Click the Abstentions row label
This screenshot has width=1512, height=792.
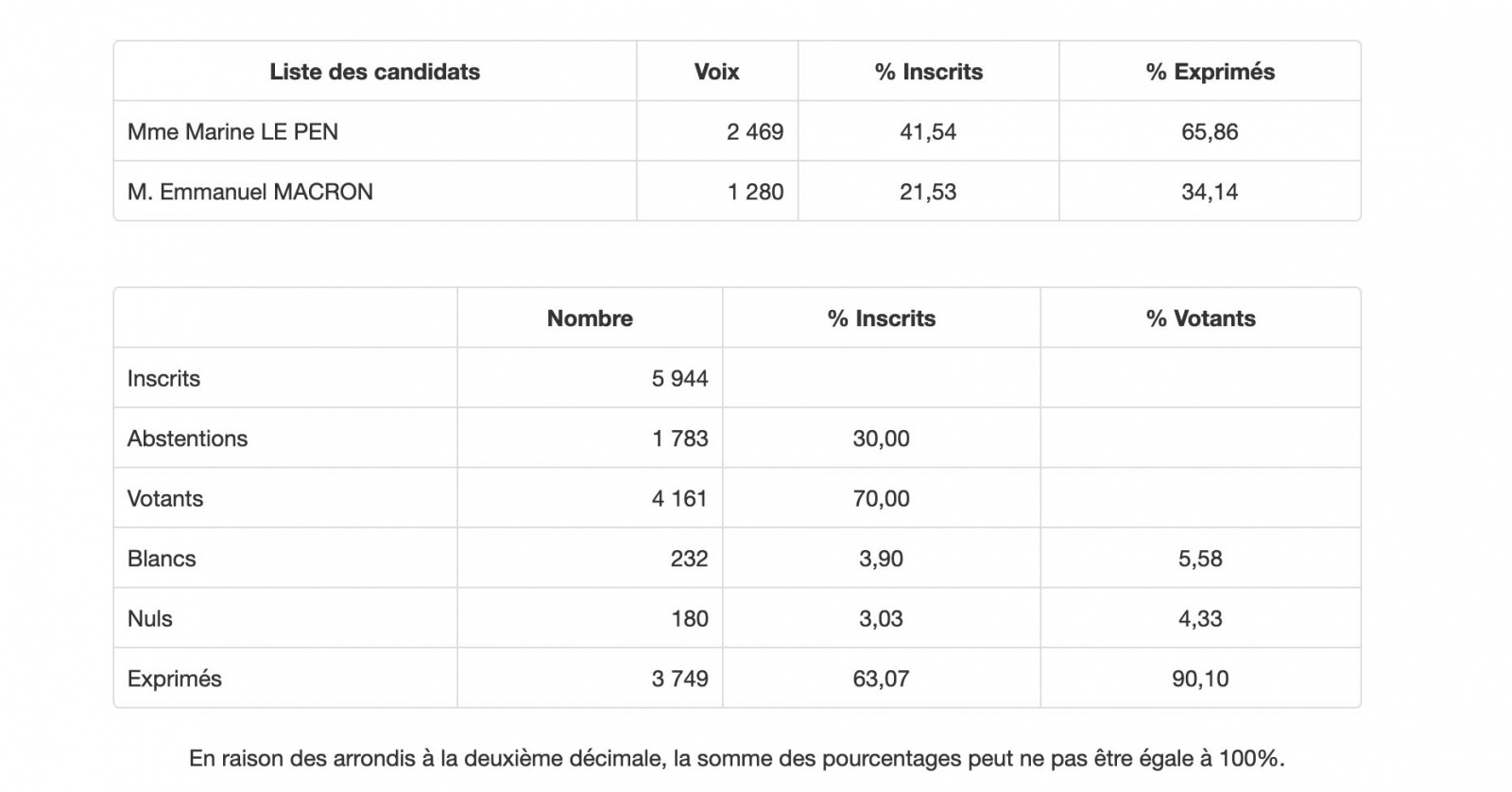tap(187, 439)
